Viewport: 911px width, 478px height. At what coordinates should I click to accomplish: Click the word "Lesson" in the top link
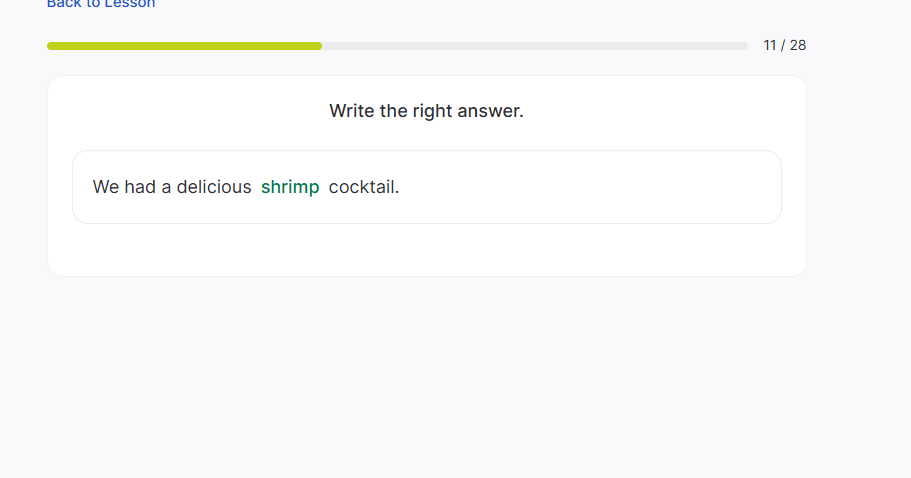click(130, 4)
